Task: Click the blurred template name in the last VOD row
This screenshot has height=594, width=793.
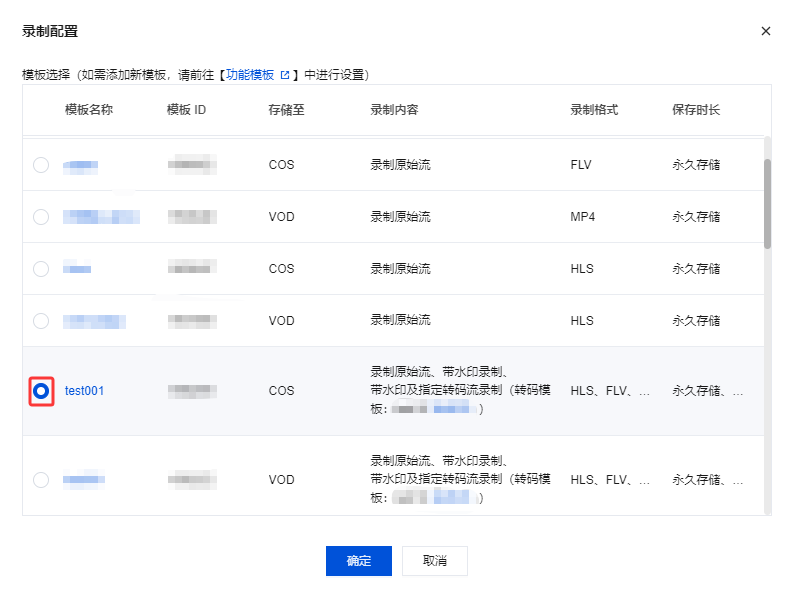Action: pos(84,479)
